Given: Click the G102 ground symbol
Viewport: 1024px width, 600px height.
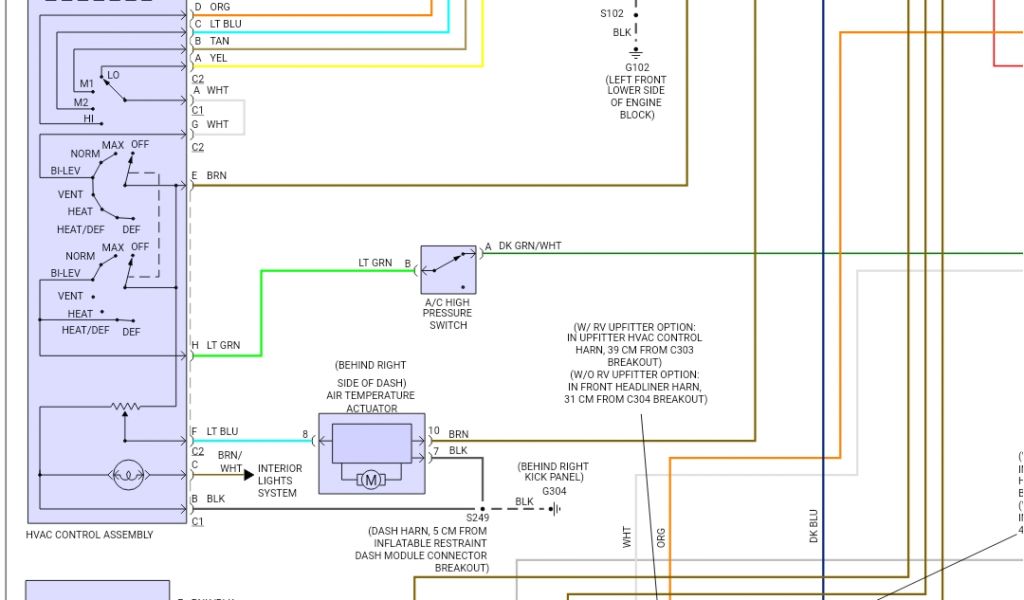Looking at the screenshot, I should 635,52.
